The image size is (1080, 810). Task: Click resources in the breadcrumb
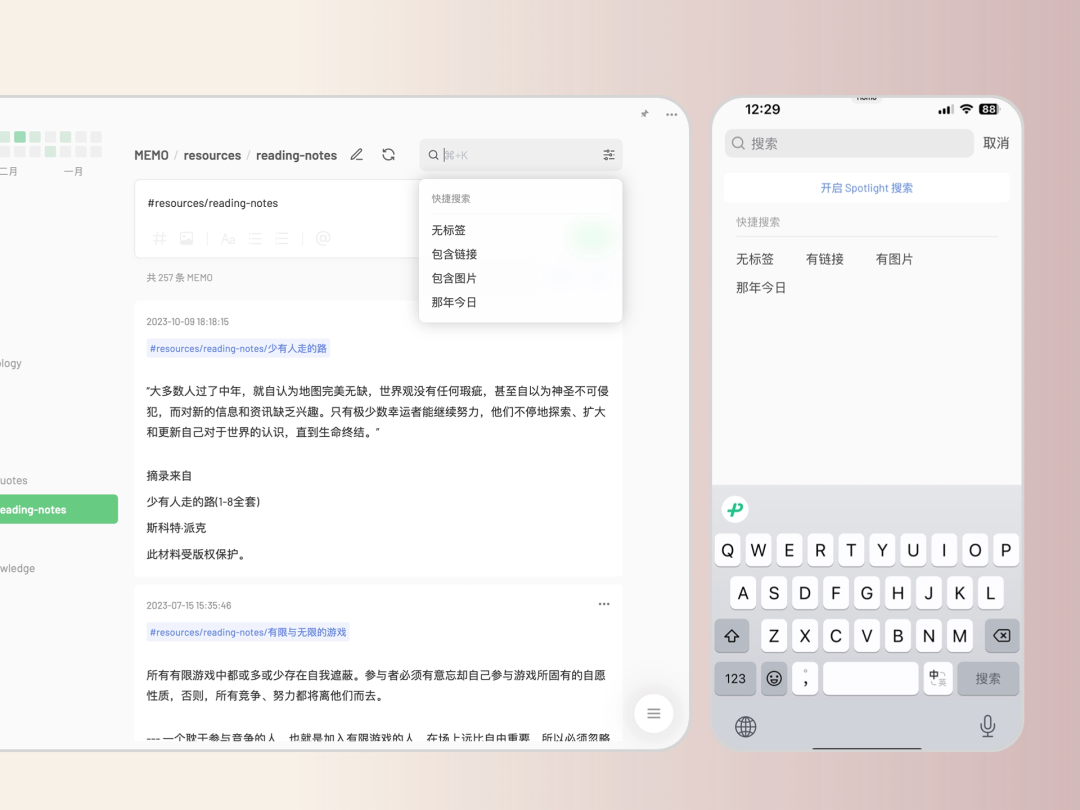pyautogui.click(x=212, y=156)
